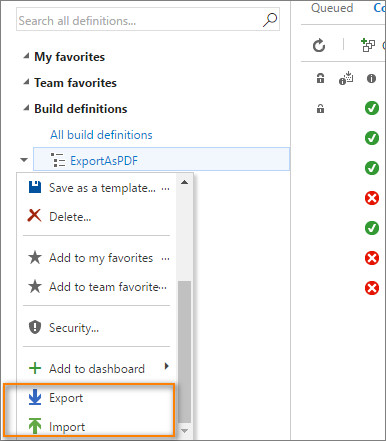386x441 pixels.
Task: Choose Delete from the context menu
Action: 97,217
